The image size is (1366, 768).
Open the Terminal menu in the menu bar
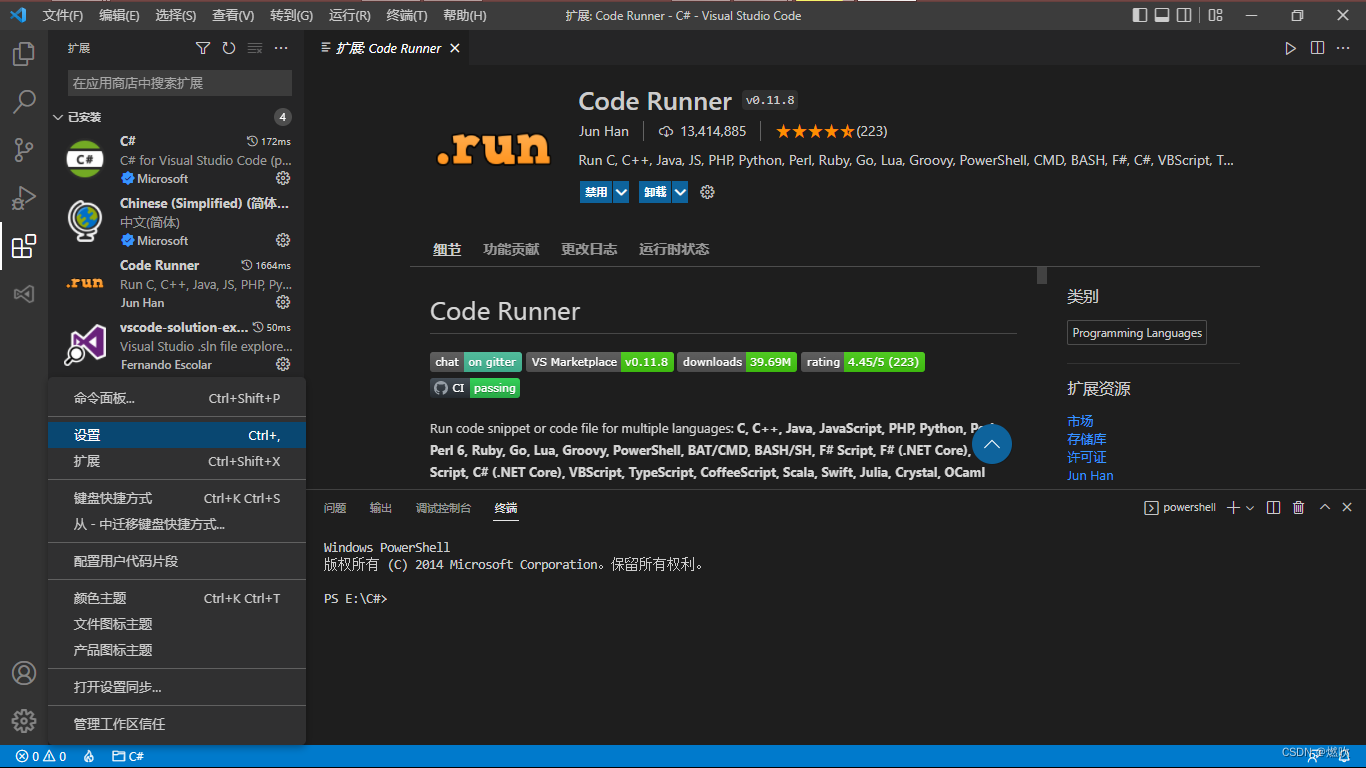click(406, 16)
